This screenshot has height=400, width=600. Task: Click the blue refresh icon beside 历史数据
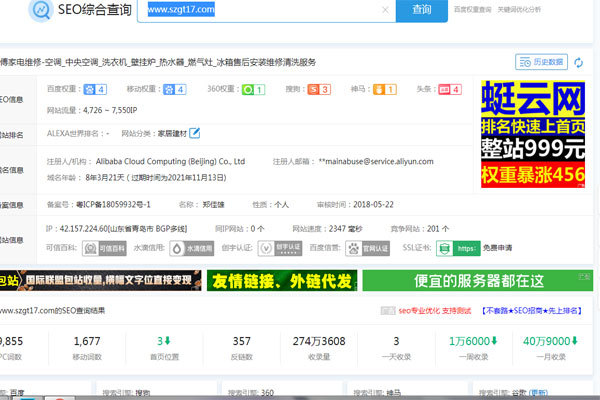click(579, 62)
